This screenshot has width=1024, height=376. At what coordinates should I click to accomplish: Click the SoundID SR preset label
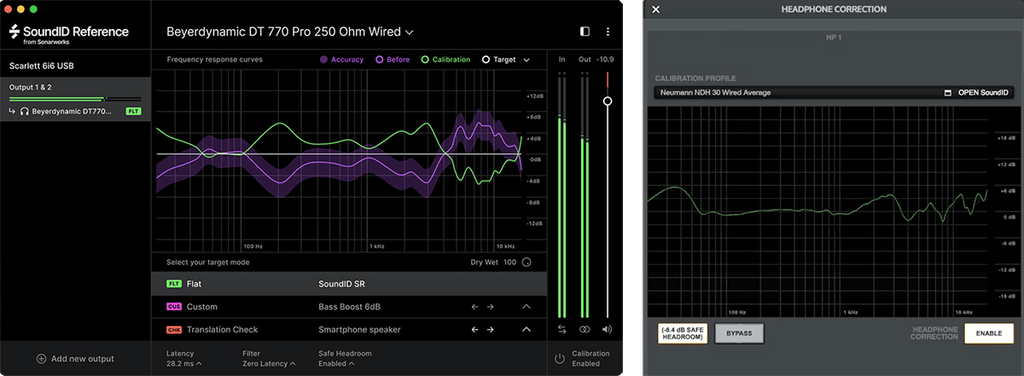342,284
